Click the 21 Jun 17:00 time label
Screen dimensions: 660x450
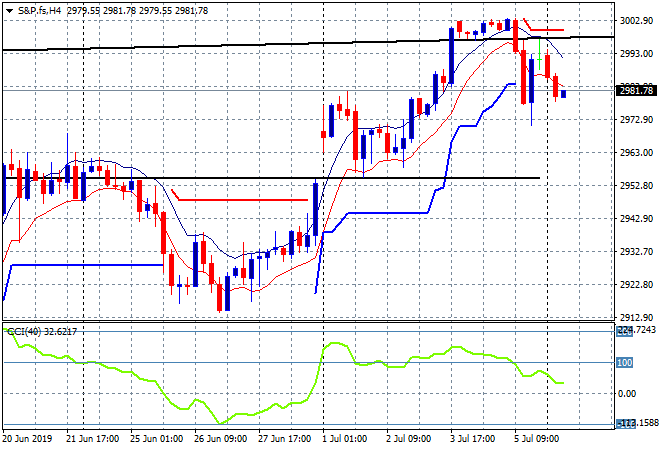point(93,439)
